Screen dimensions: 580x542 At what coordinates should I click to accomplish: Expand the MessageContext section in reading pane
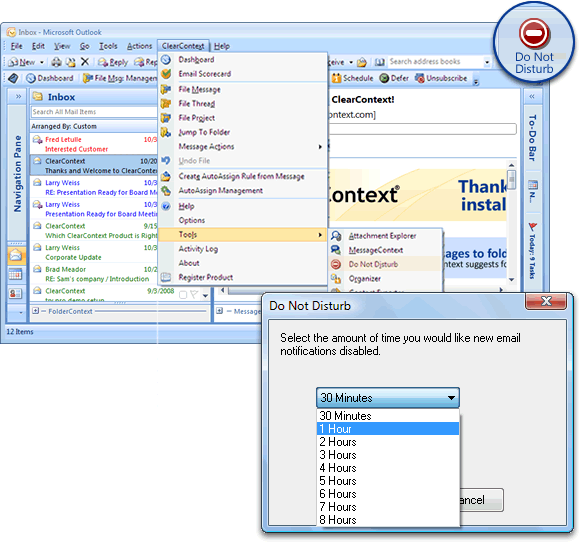click(x=219, y=311)
